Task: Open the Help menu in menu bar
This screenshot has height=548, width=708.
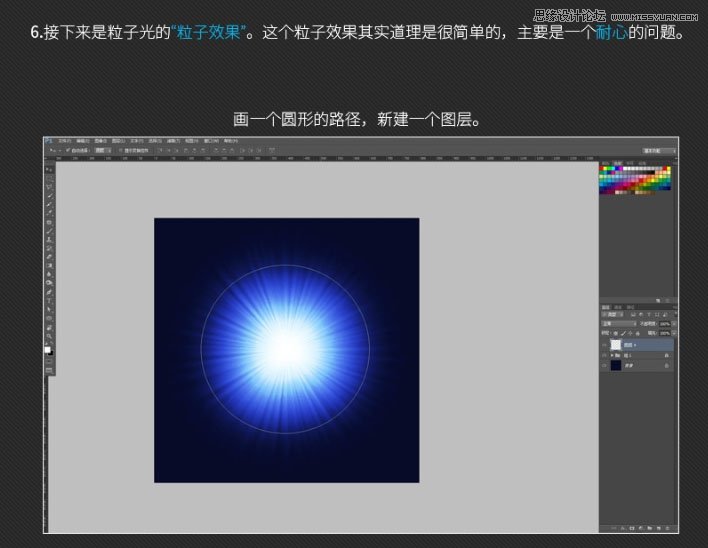Action: coord(230,141)
